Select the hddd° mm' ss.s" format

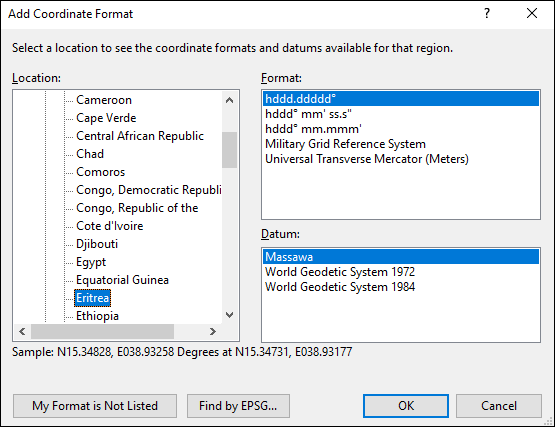401,114
